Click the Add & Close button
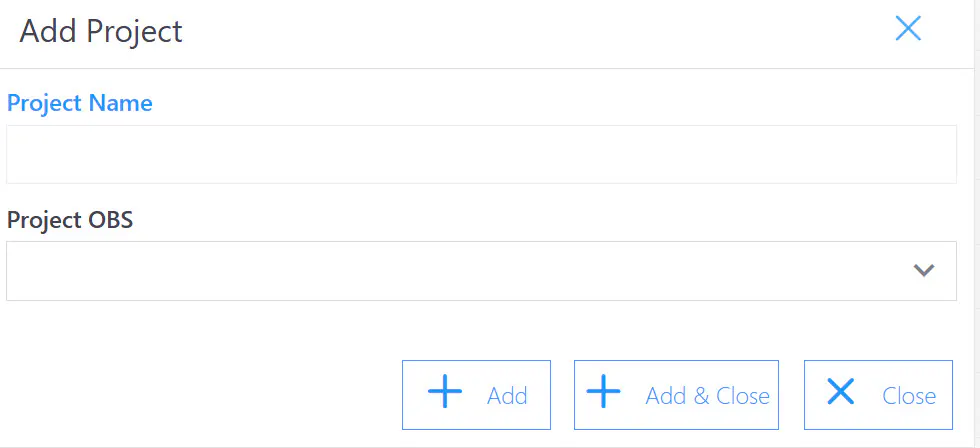980x448 pixels. [x=676, y=395]
